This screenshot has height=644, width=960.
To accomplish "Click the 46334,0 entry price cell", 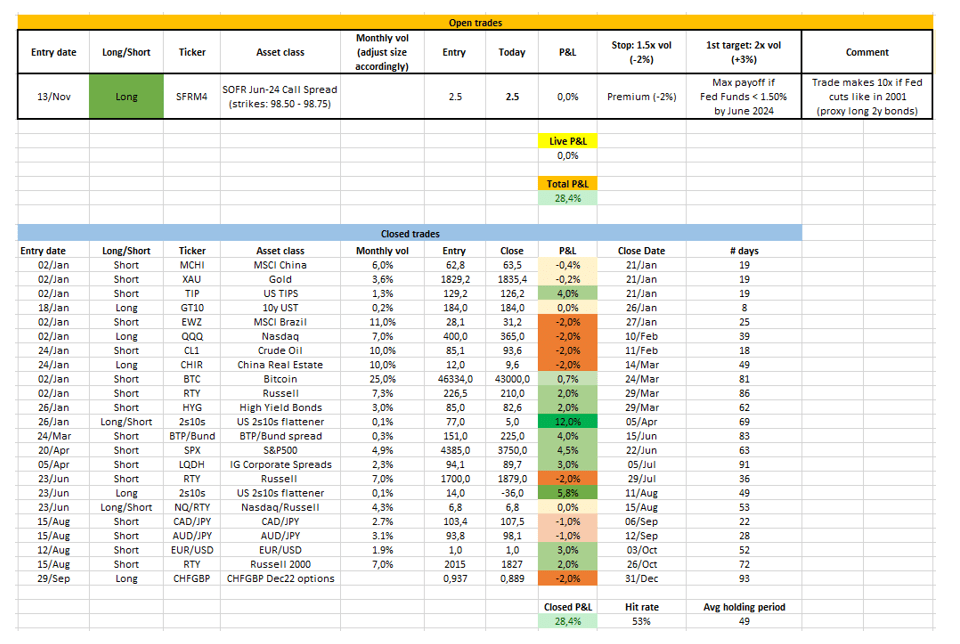I will 454,380.
